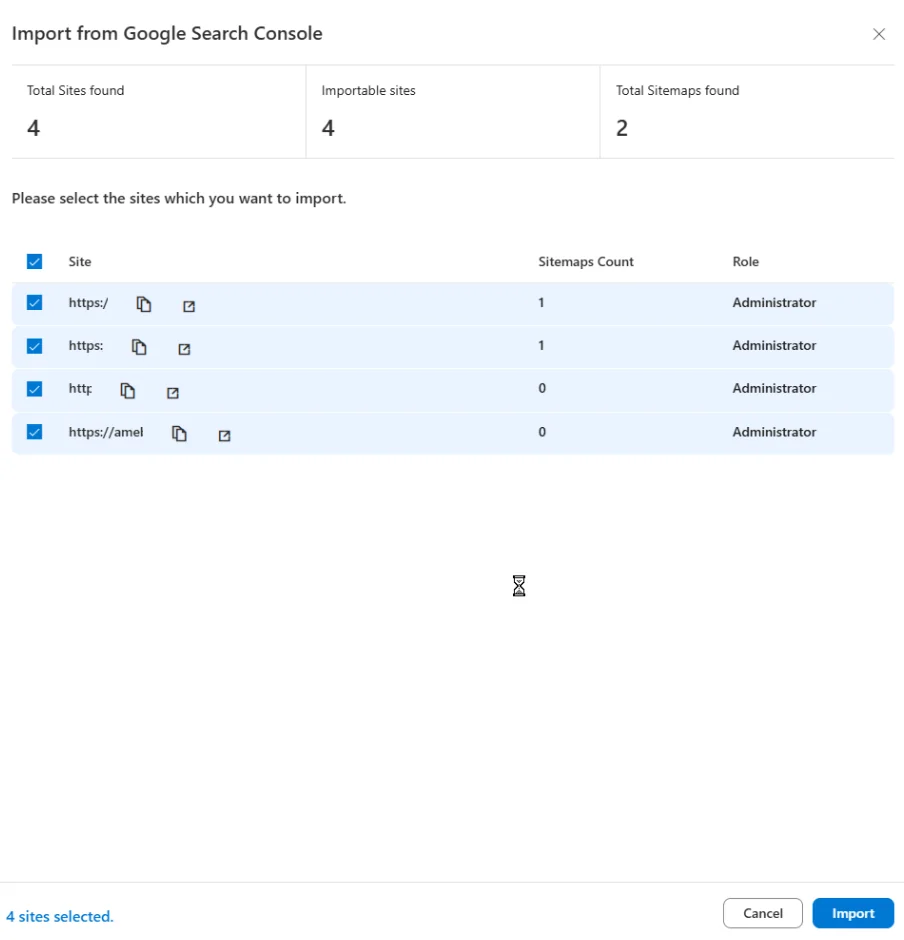Deselect the third site row's checkbox
This screenshot has height=940, width=904.
pyautogui.click(x=35, y=389)
